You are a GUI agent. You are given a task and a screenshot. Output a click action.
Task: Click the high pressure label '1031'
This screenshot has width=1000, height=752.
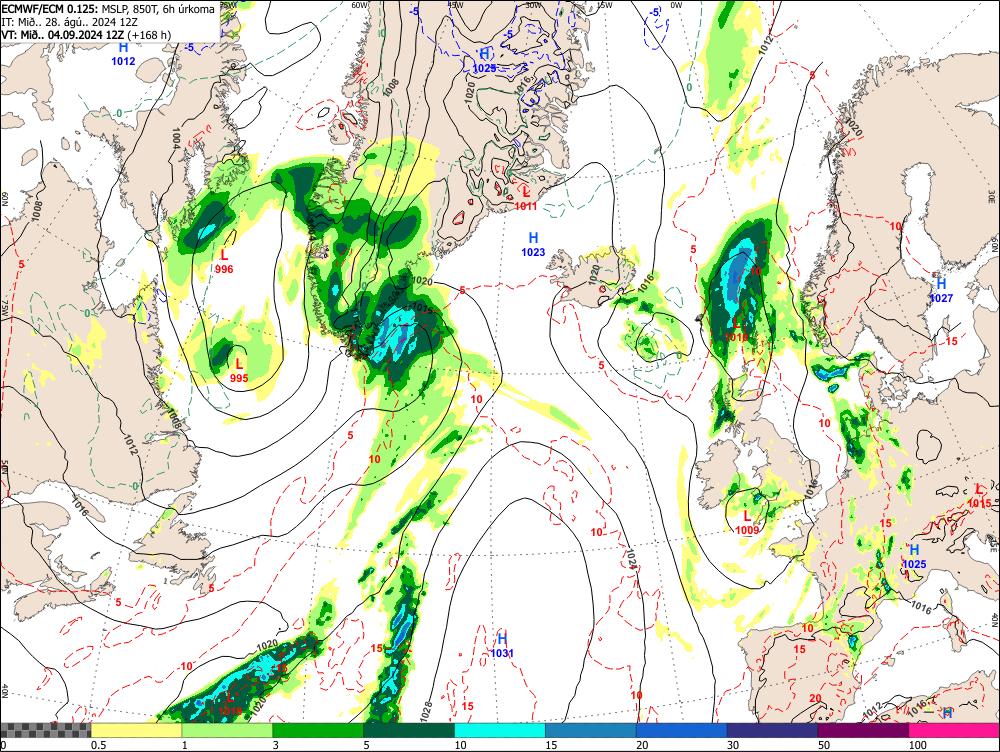502,653
